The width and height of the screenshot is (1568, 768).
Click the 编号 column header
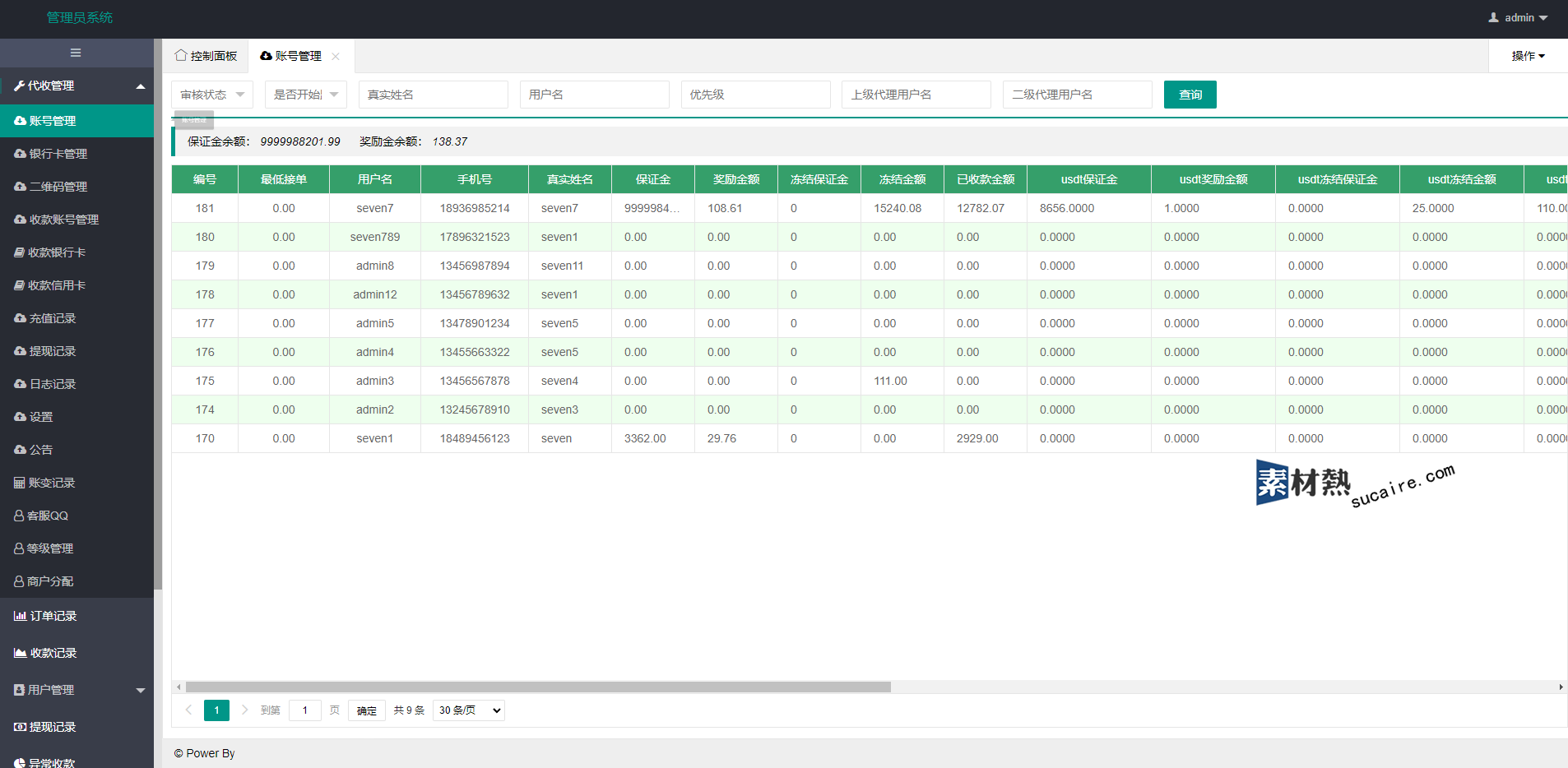tap(205, 179)
